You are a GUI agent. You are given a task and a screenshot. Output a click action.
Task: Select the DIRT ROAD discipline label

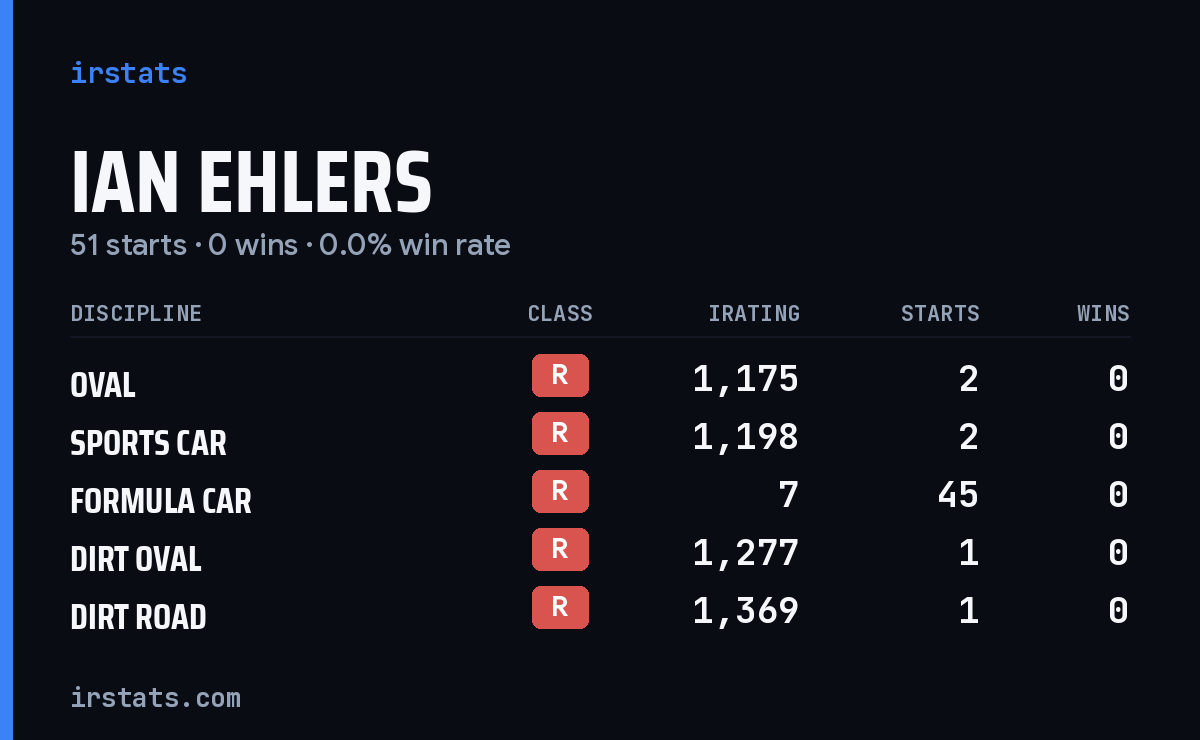[138, 617]
